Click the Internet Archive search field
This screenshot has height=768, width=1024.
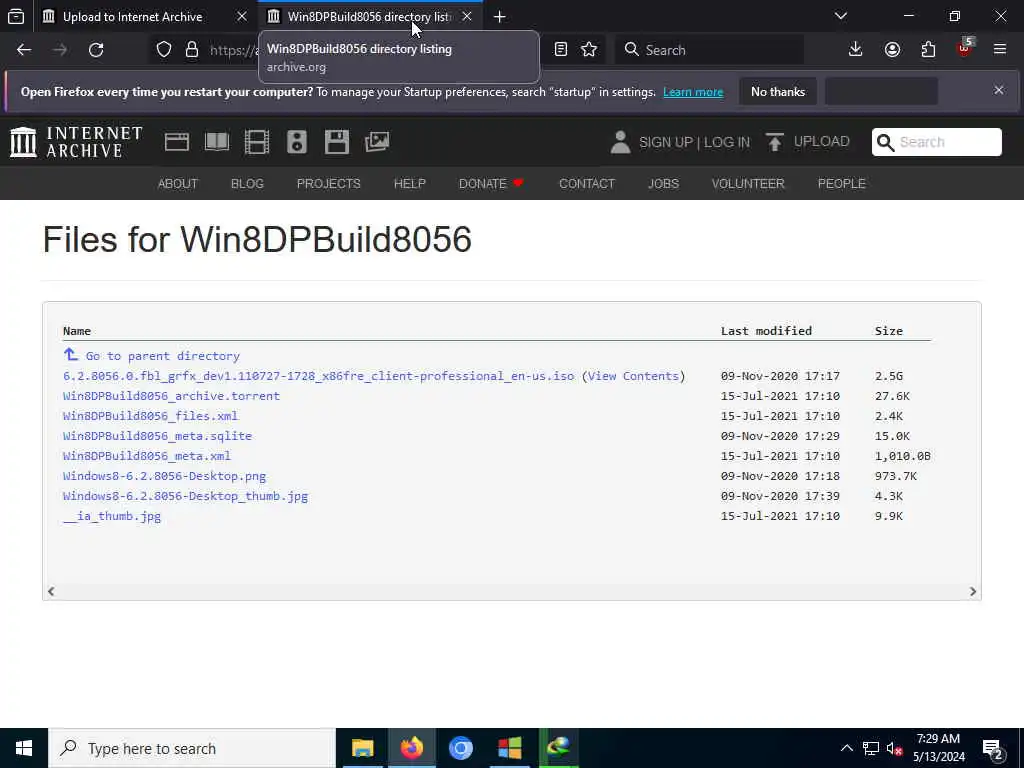(936, 142)
